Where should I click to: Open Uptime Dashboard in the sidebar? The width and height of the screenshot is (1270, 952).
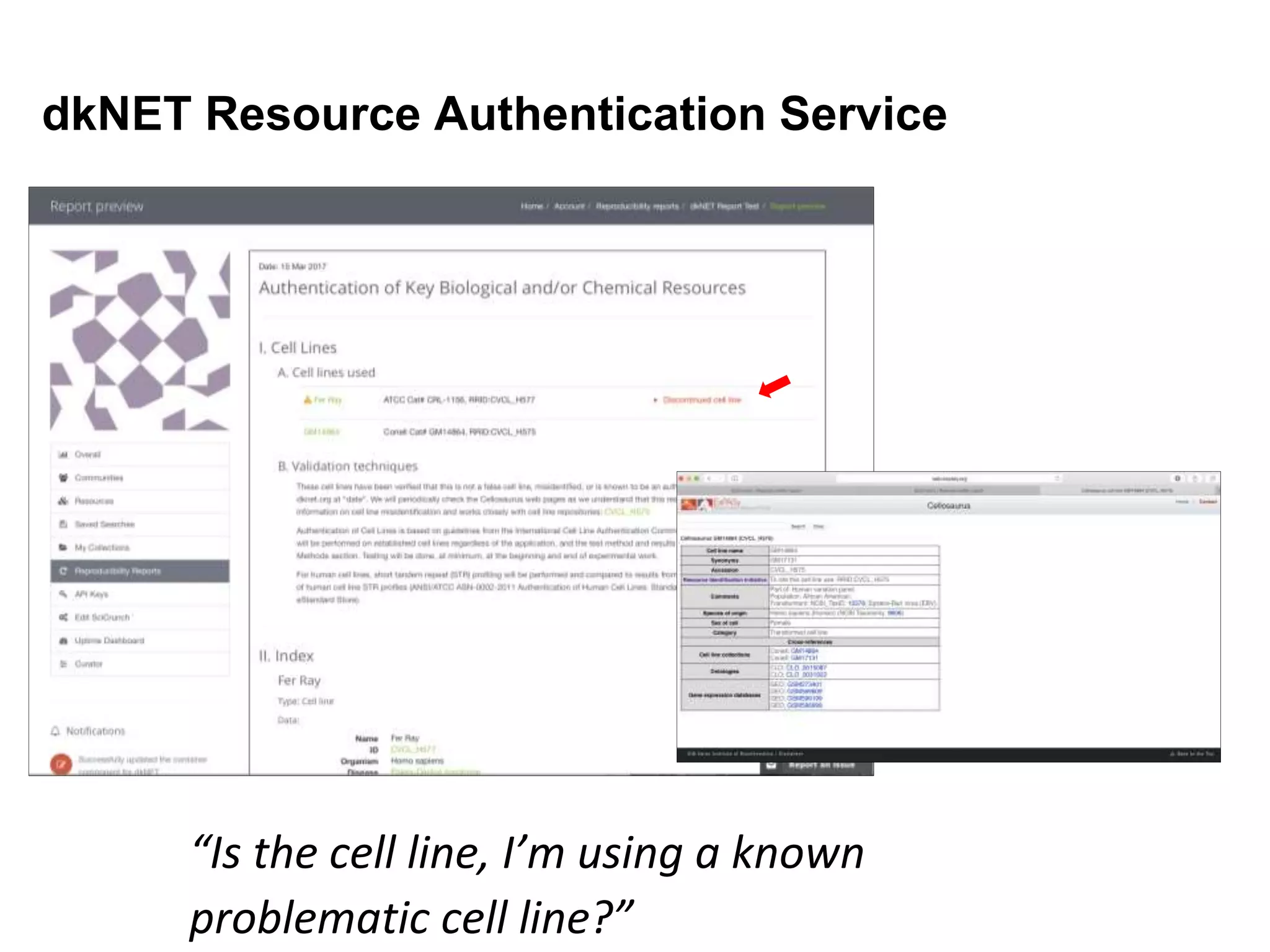click(140, 640)
